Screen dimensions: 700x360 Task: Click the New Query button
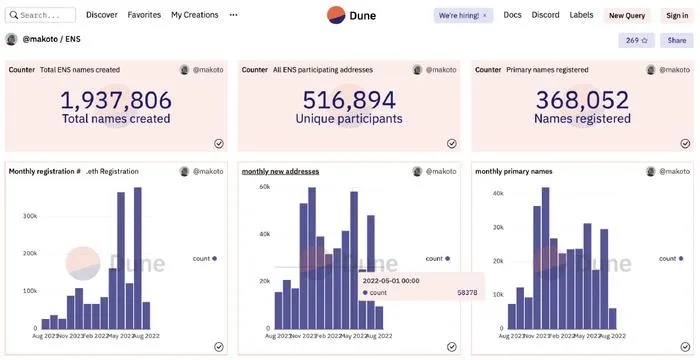tap(627, 16)
